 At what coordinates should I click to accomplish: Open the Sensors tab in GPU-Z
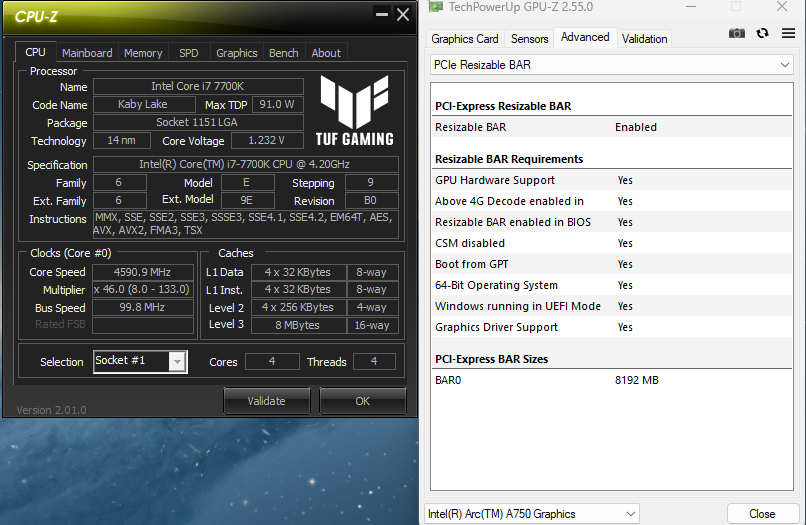point(529,39)
